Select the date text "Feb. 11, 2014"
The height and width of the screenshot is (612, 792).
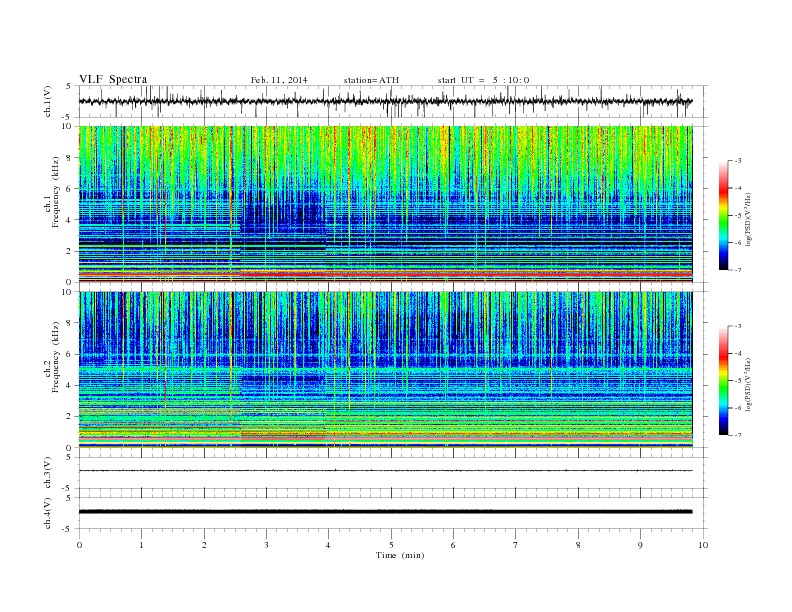(279, 80)
